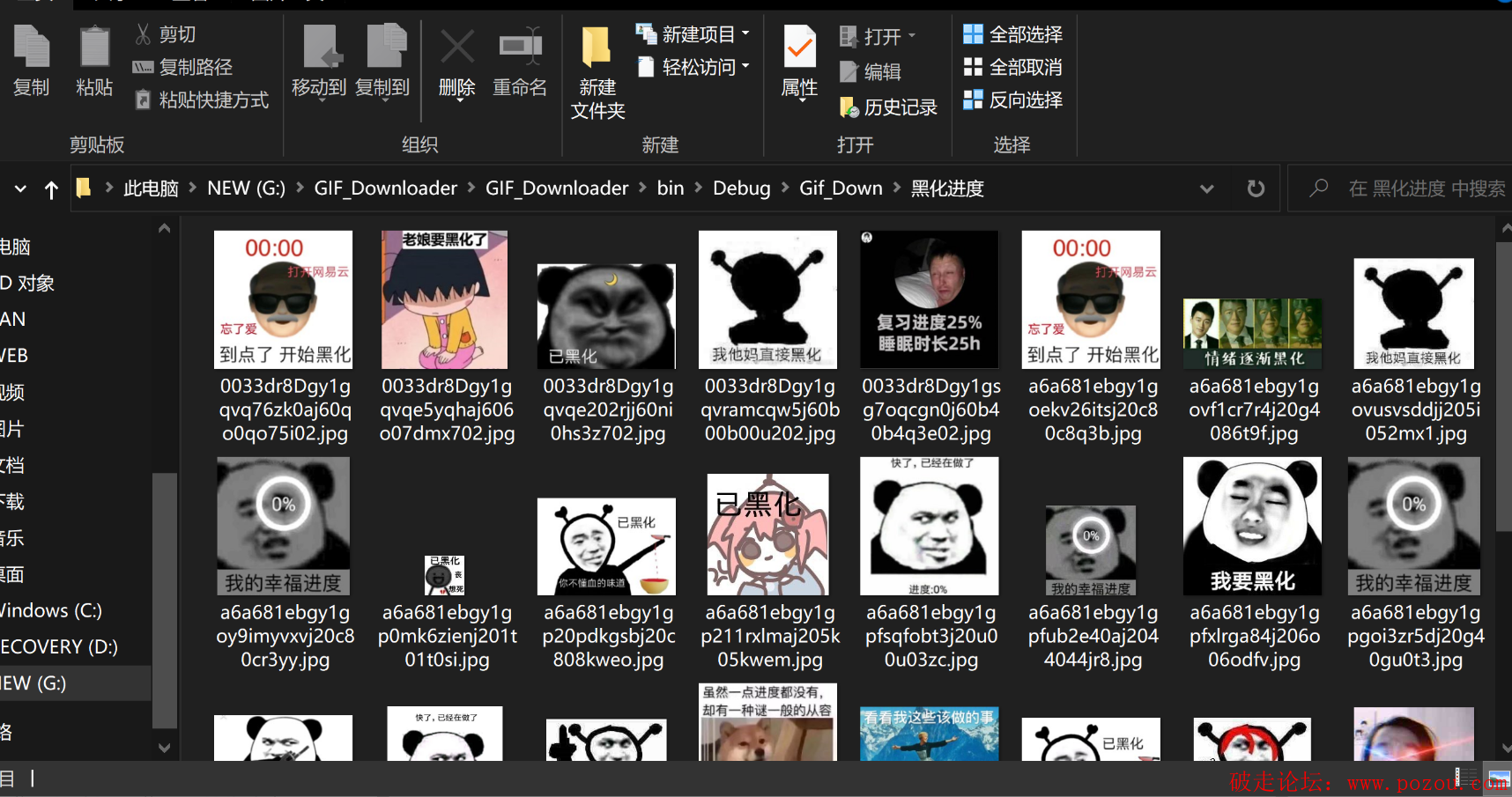Create a New folder (新建文件夹)
Image resolution: width=1512 pixels, height=797 pixels.
[597, 72]
